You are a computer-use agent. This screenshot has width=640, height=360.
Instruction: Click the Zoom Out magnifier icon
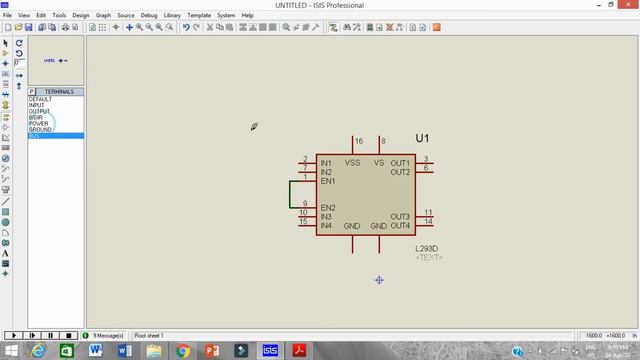click(149, 27)
